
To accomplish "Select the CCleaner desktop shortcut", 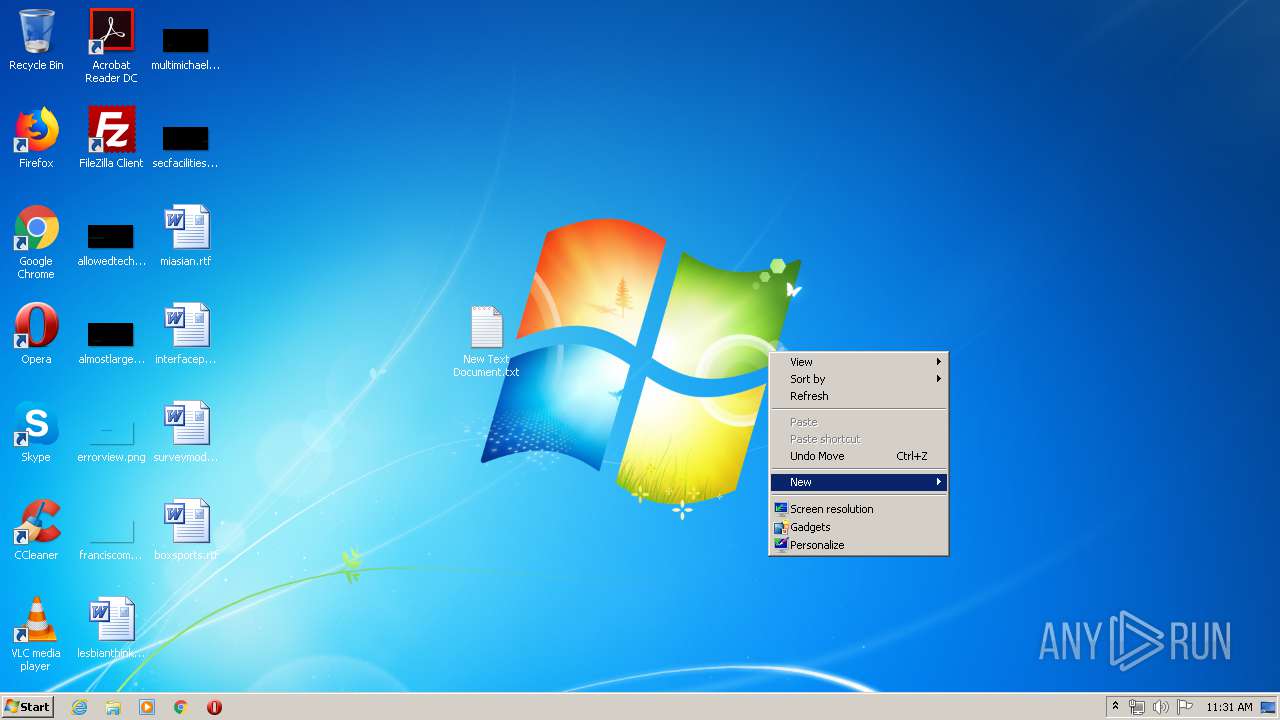I will pos(36,530).
